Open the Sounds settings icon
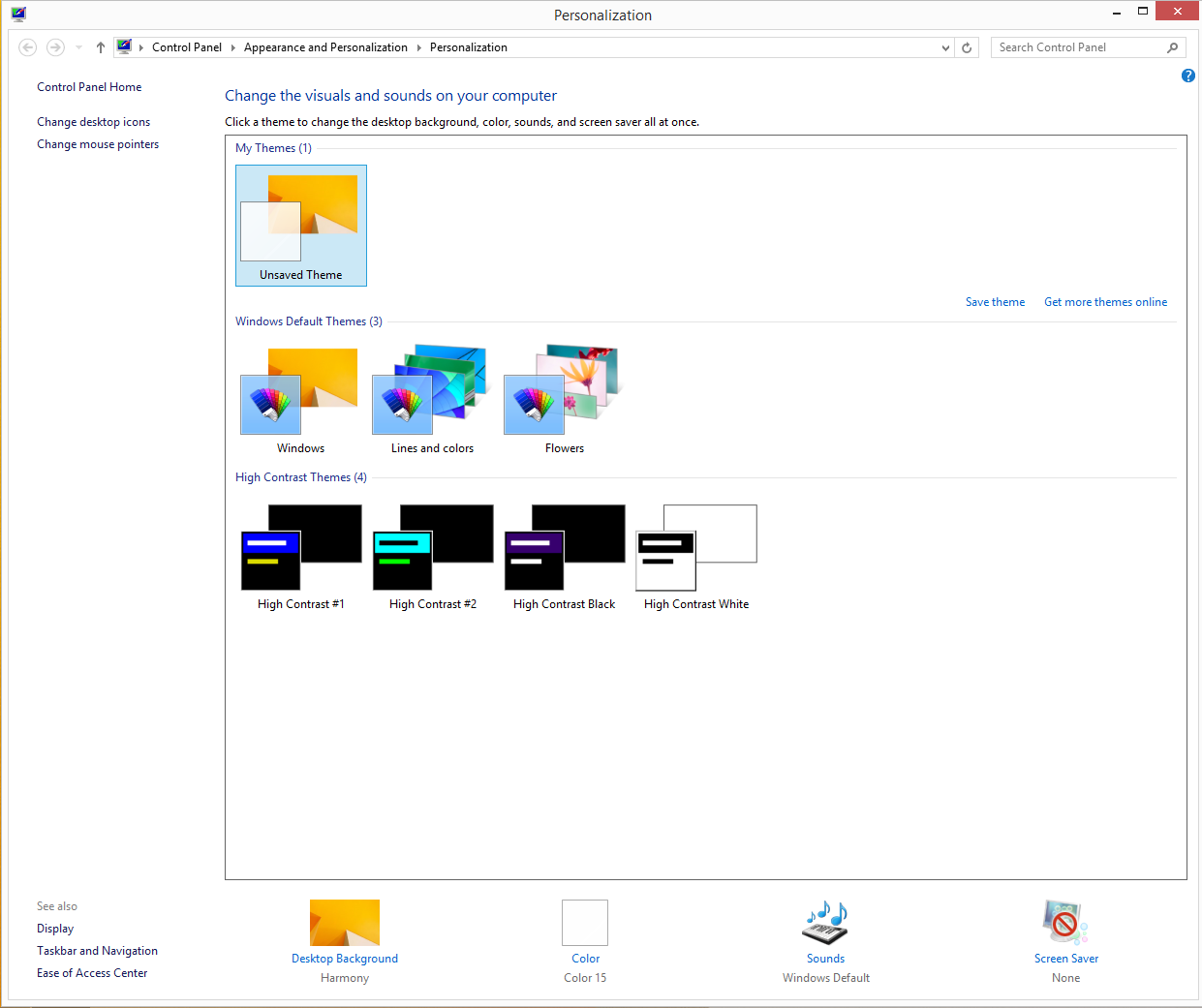This screenshot has width=1202, height=1008. pos(825,923)
